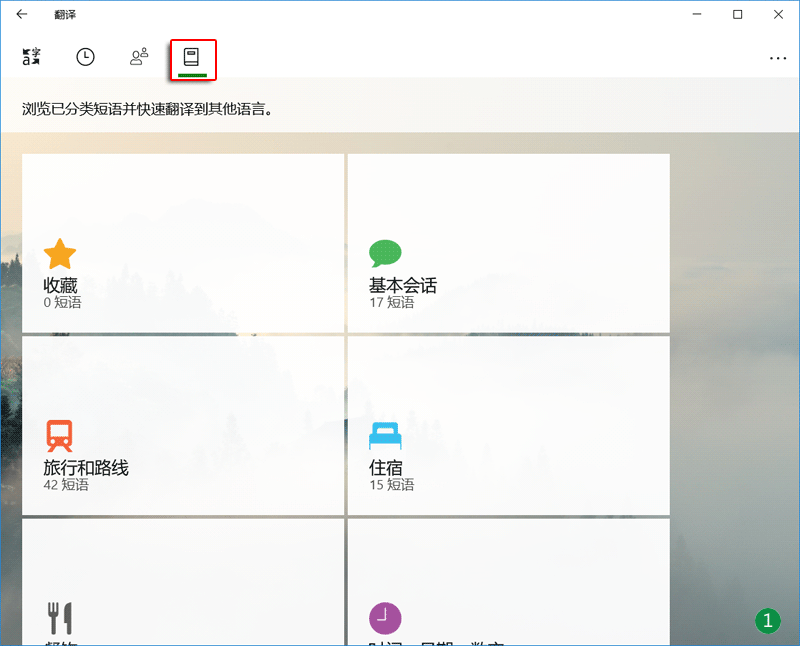The width and height of the screenshot is (800, 646).
Task: Click the blue bed icon
Action: point(385,436)
